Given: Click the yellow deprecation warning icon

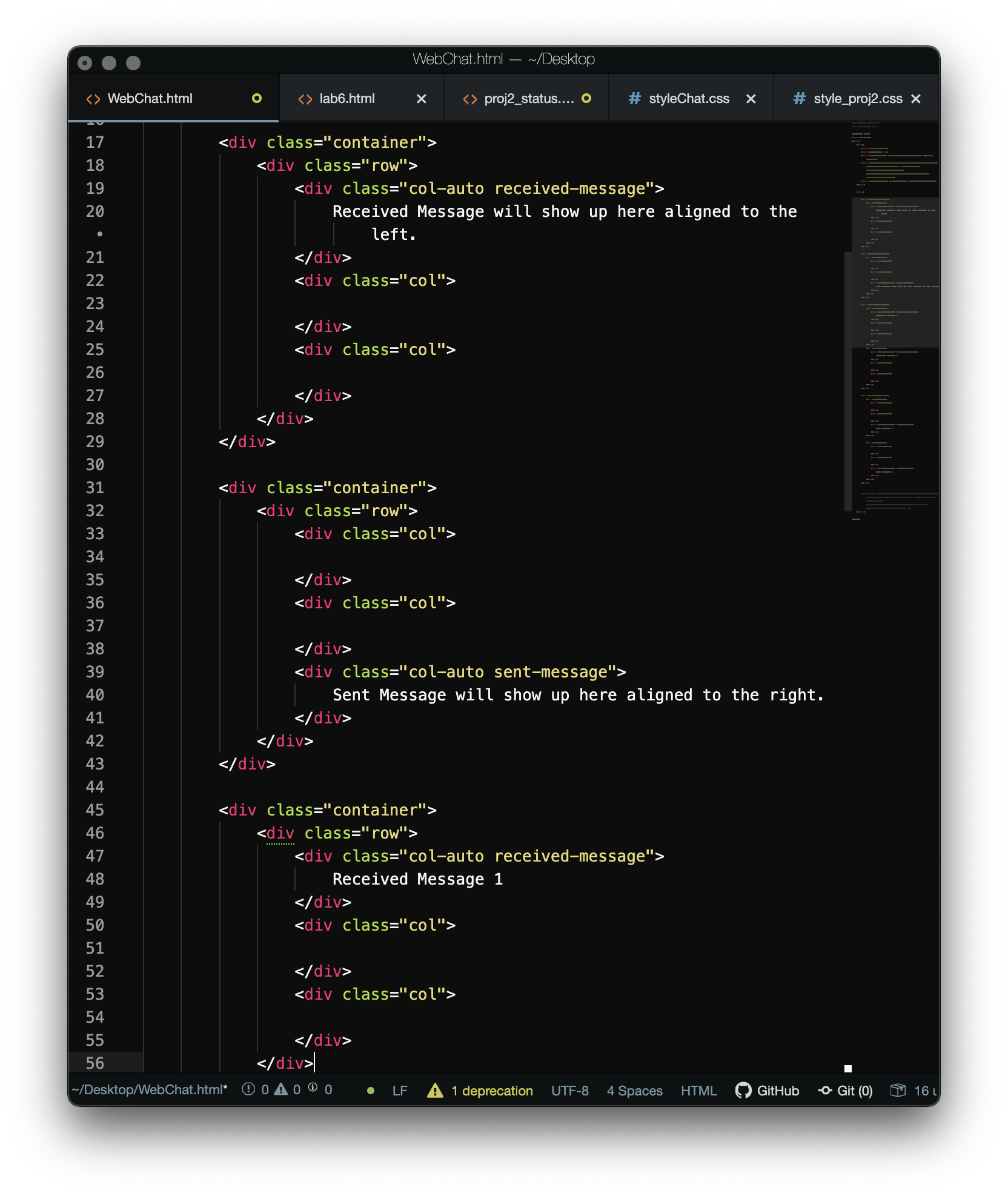Looking at the screenshot, I should [x=435, y=1091].
